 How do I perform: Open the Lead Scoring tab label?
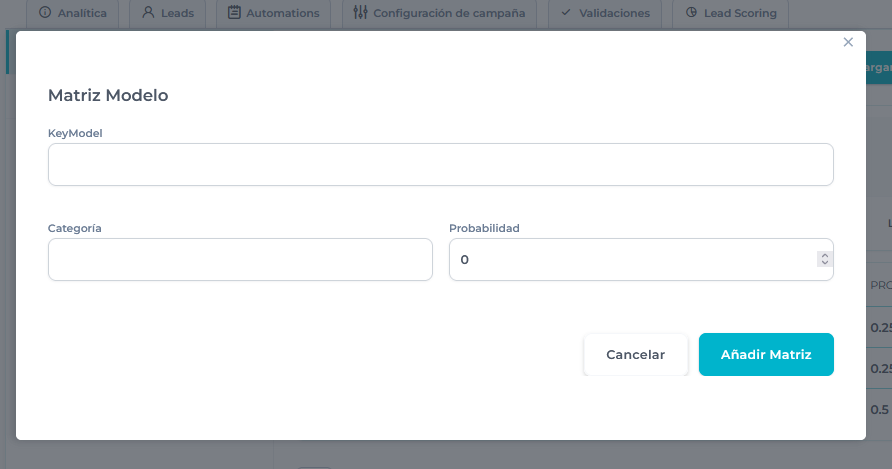[741, 14]
